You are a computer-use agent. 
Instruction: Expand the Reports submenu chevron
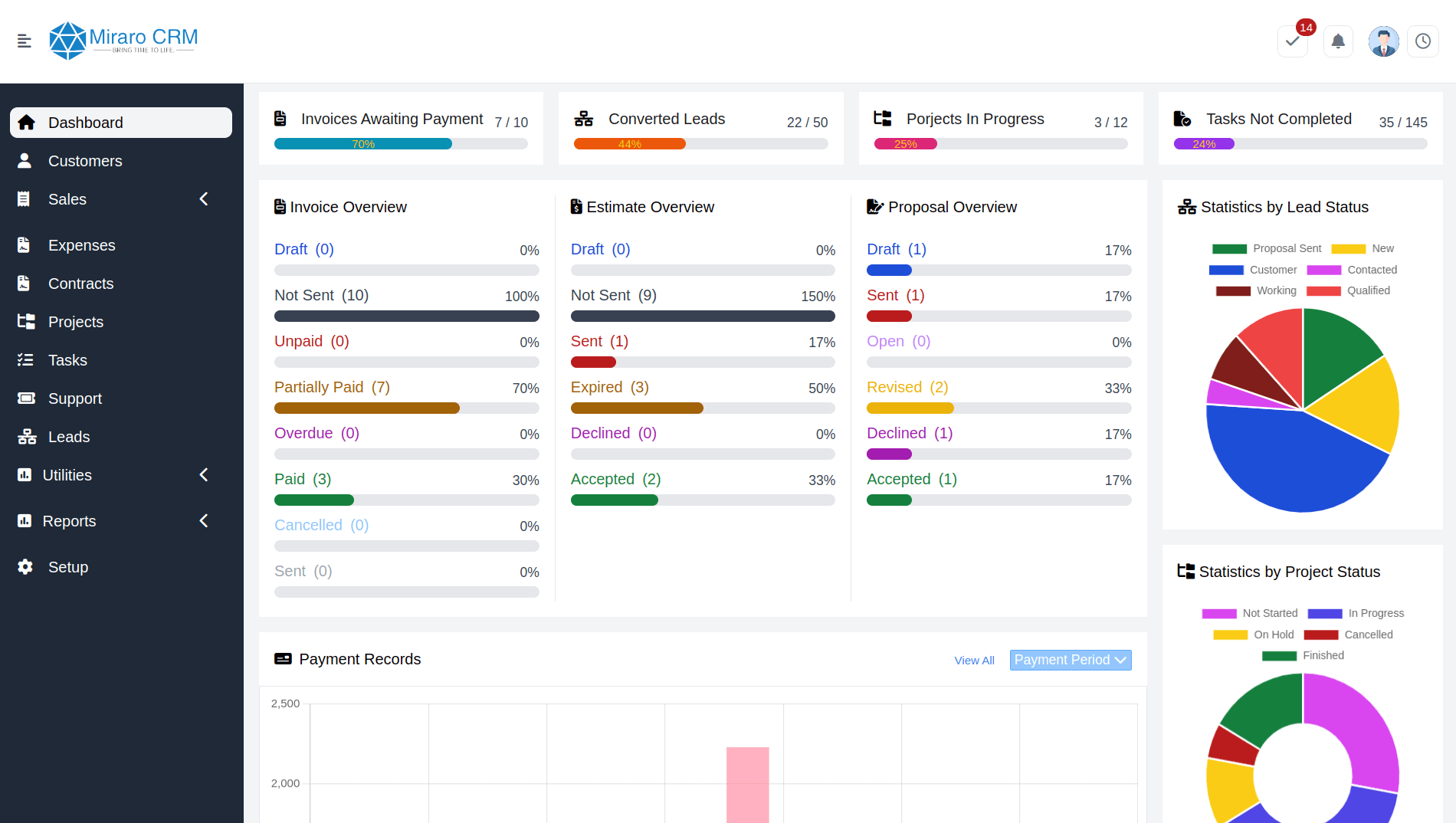point(204,521)
